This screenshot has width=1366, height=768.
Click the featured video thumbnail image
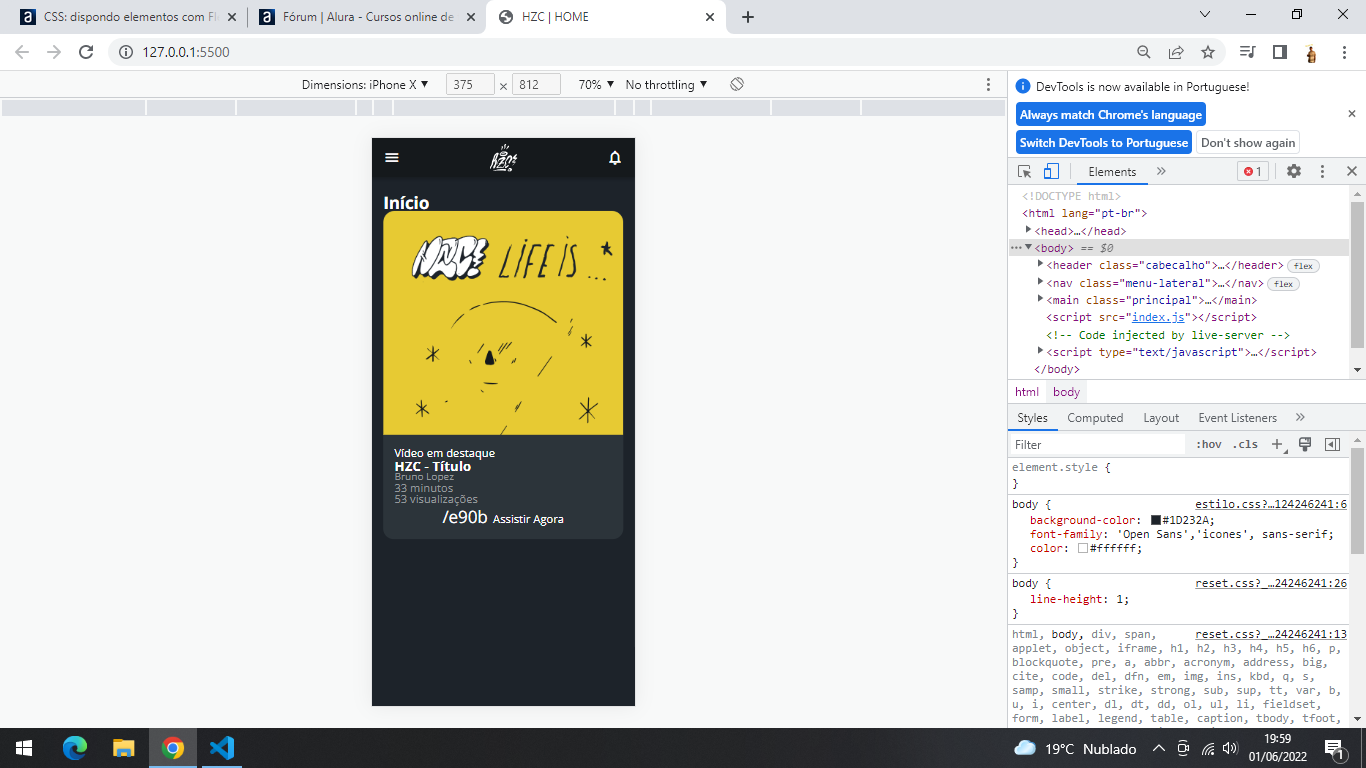tap(503, 323)
